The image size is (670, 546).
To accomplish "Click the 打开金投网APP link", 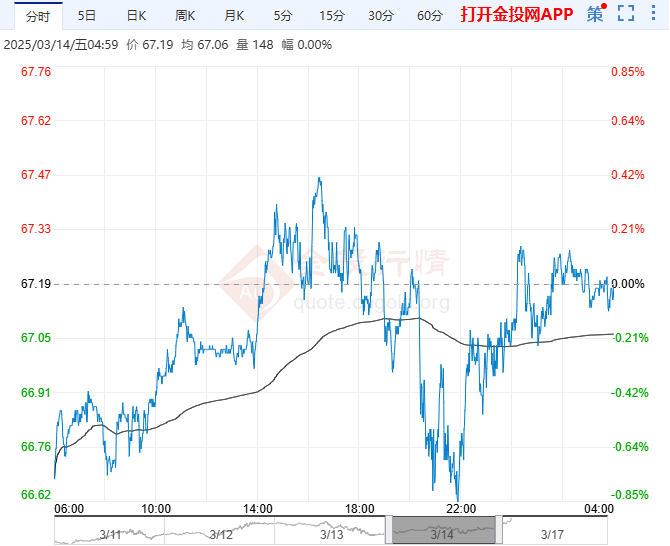I will [517, 15].
